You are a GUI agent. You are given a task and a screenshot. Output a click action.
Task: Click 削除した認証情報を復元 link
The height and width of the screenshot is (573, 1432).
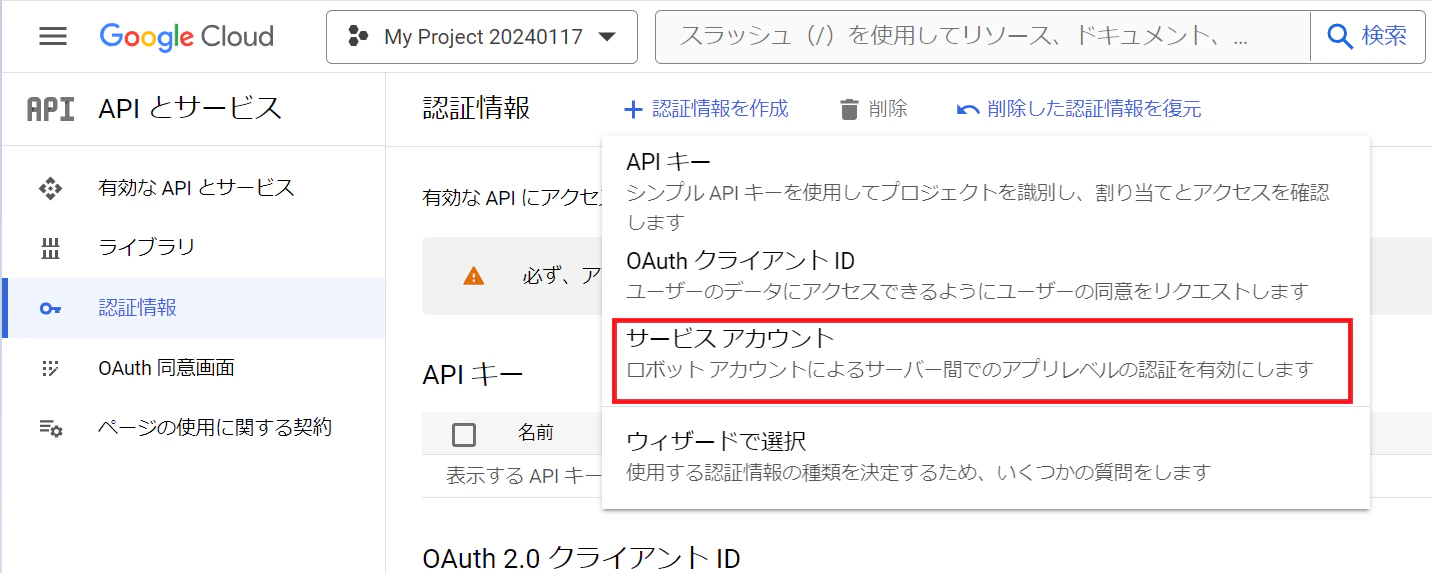[1079, 109]
